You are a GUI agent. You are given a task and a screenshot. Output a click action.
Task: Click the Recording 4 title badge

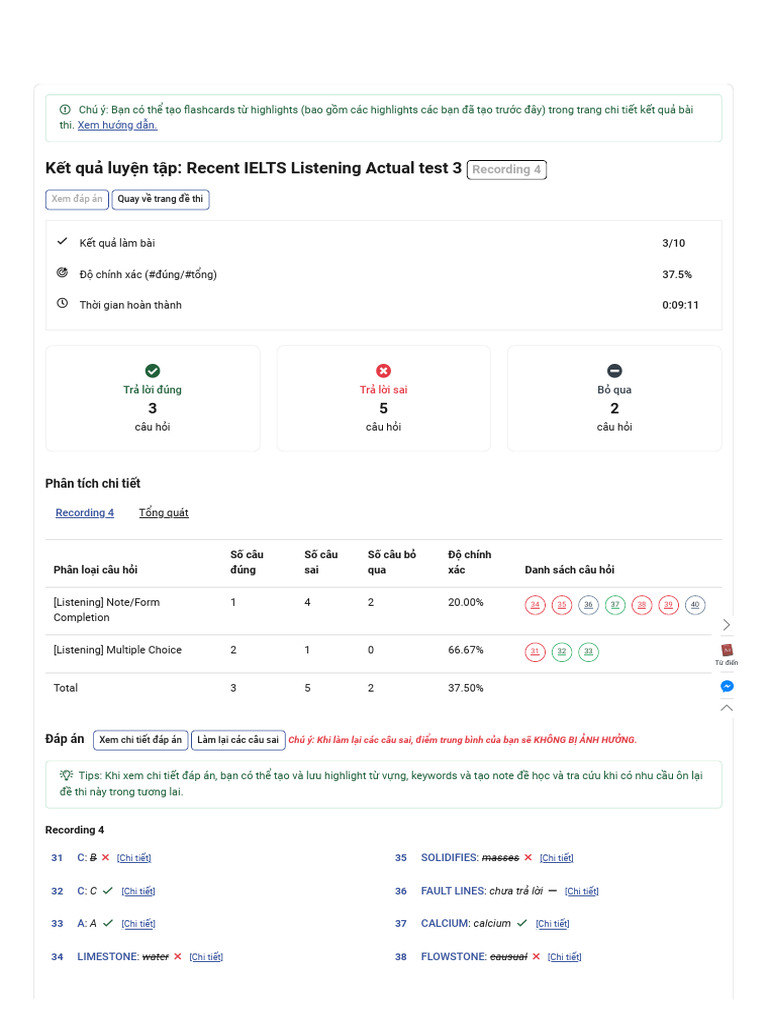point(506,170)
